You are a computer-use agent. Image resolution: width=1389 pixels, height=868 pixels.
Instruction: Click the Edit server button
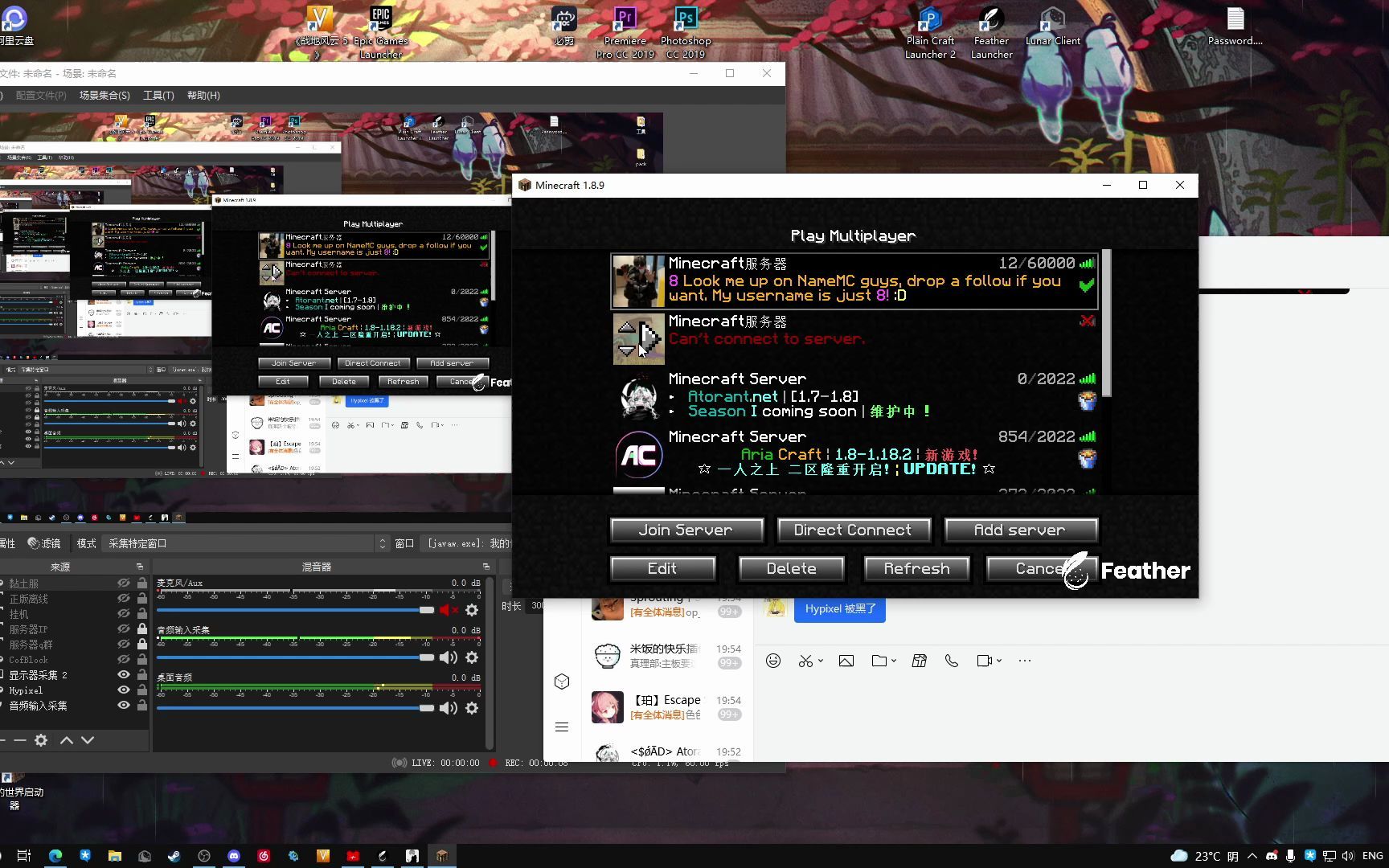662,568
